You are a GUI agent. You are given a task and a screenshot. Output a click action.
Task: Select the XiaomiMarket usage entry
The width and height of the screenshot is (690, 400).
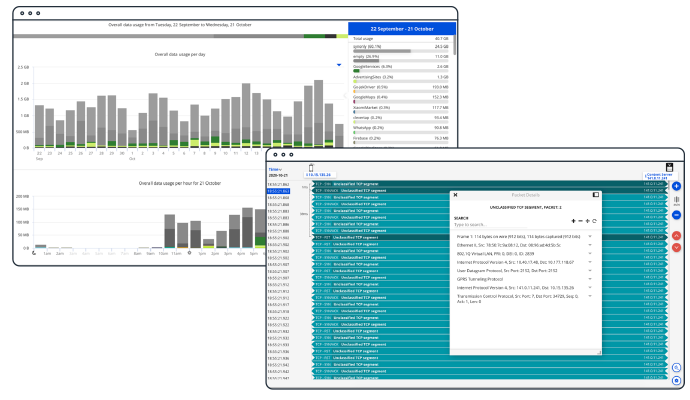click(400, 109)
